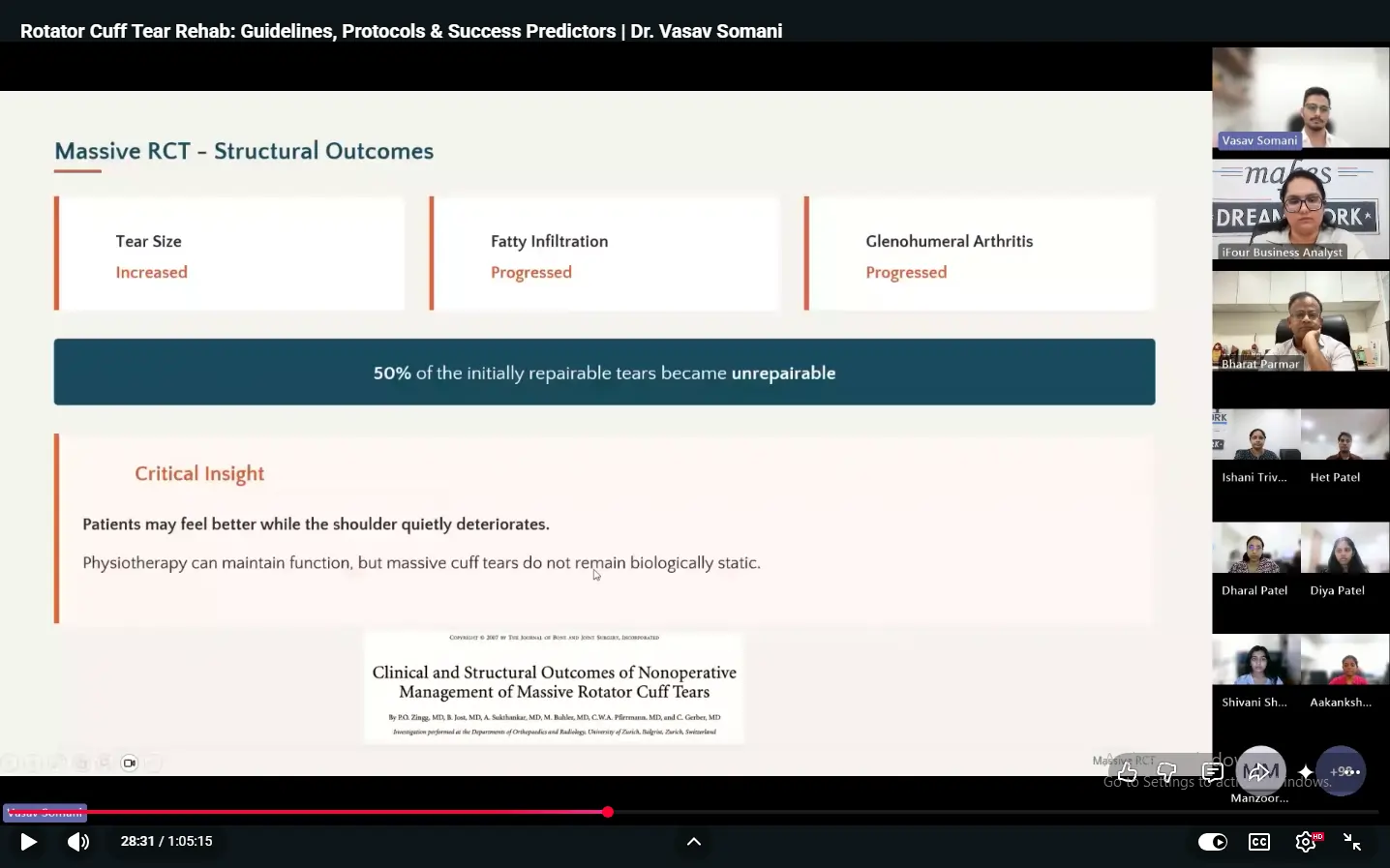Viewport: 1390px width, 868px height.
Task: Click the Vasav Somani chapter label
Action: 45,813
